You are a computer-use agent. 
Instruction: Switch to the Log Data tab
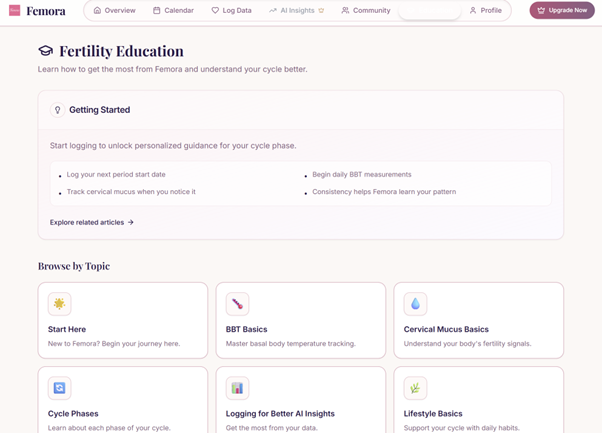point(232,10)
